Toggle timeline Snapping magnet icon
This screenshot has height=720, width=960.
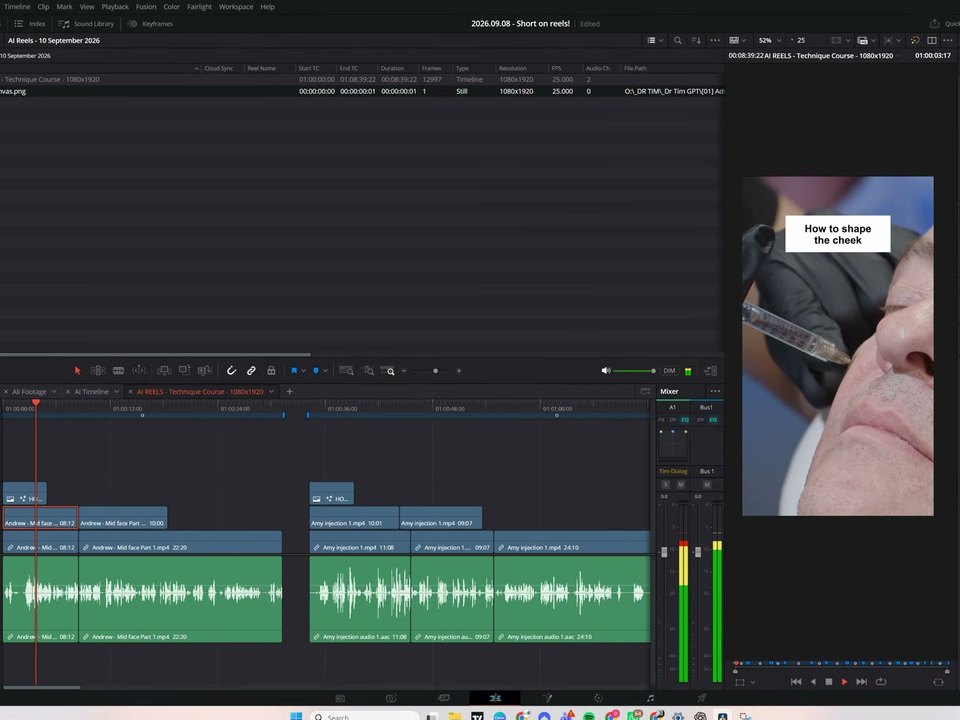tap(231, 370)
